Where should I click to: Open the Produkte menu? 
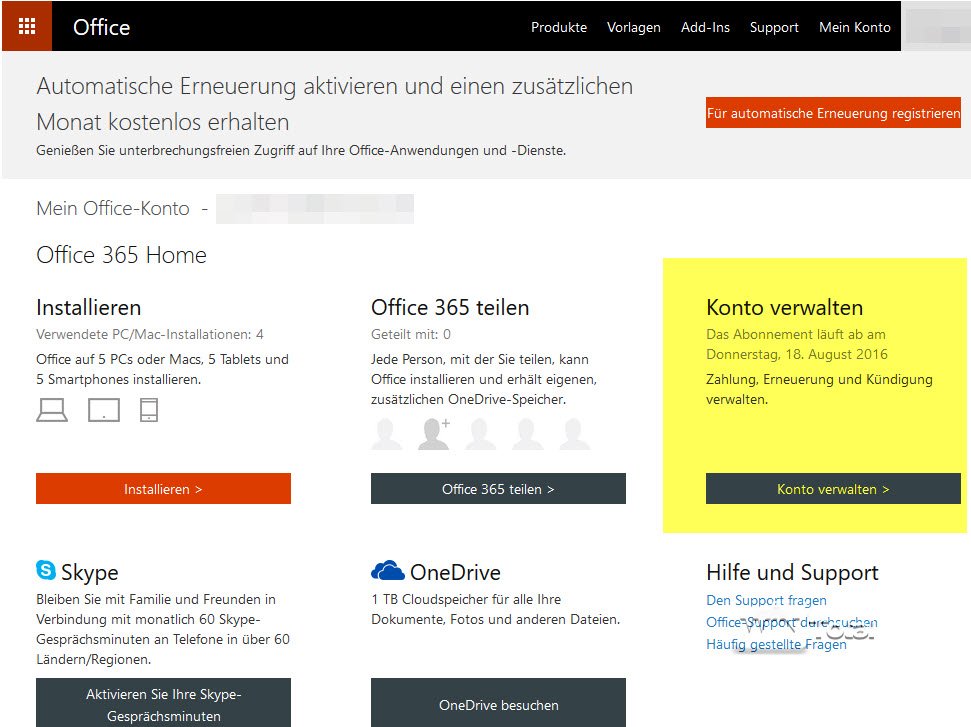tap(559, 27)
